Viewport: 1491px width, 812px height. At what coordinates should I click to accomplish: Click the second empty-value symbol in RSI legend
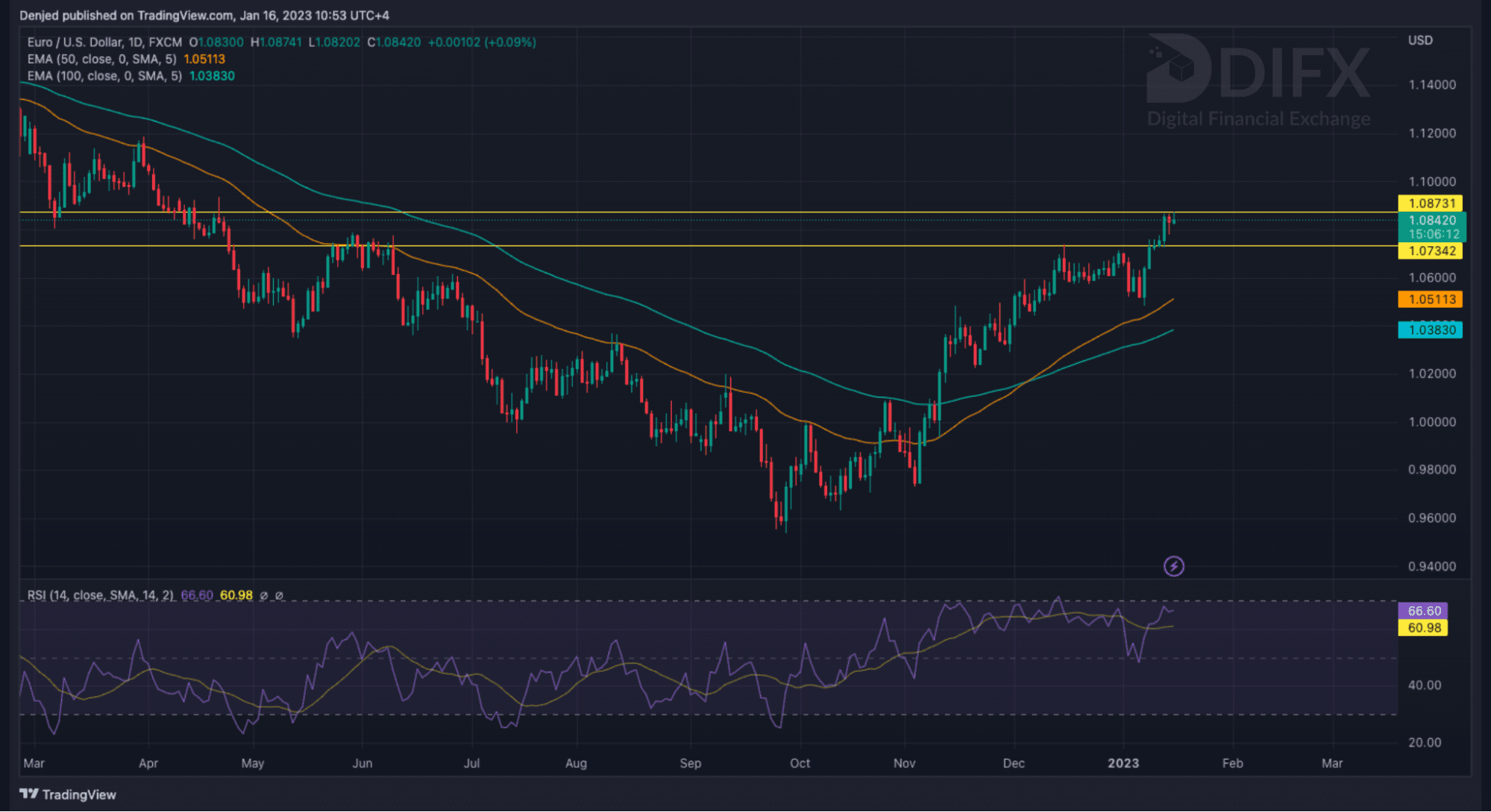[279, 595]
